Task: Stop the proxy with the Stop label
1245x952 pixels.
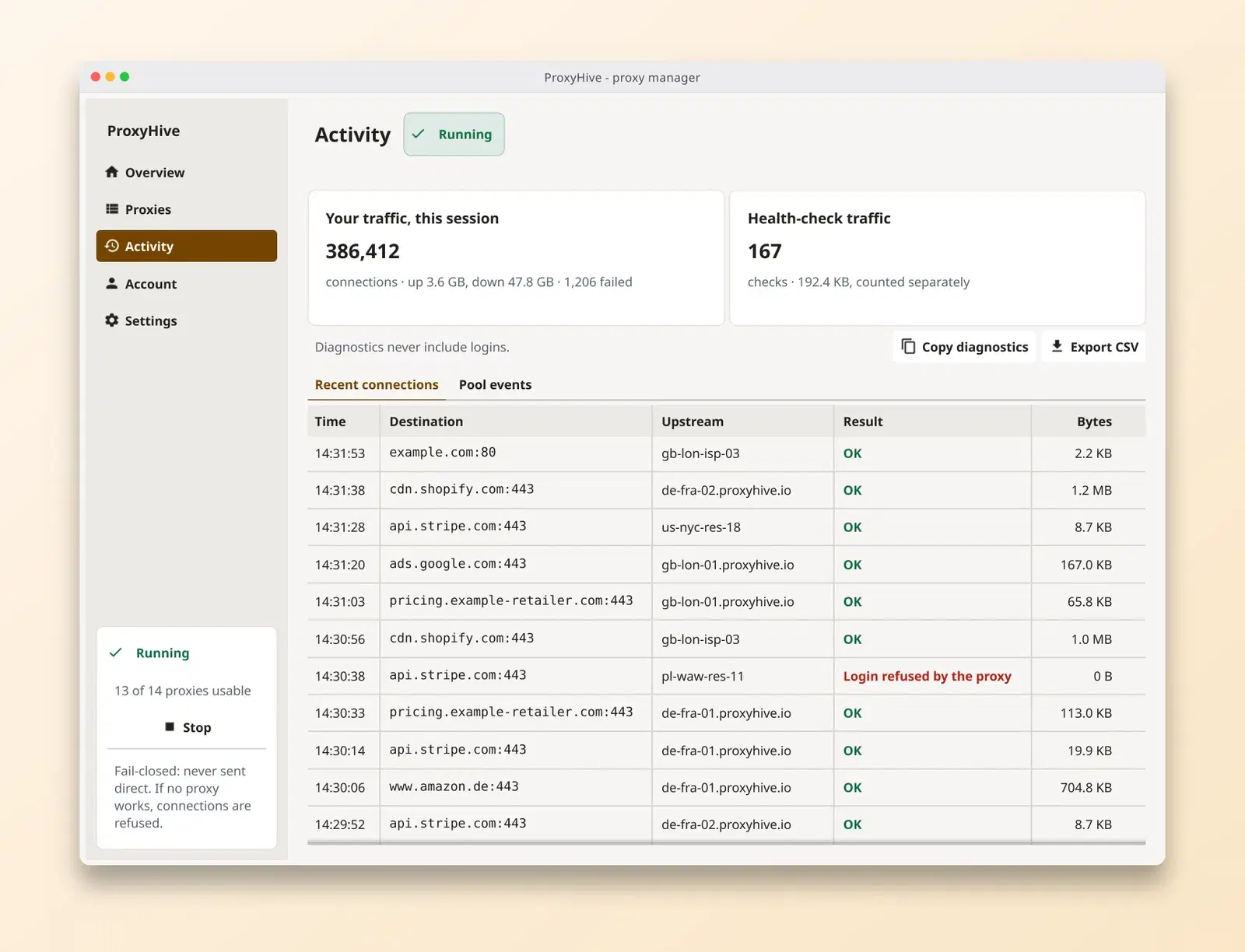Action: 197,727
